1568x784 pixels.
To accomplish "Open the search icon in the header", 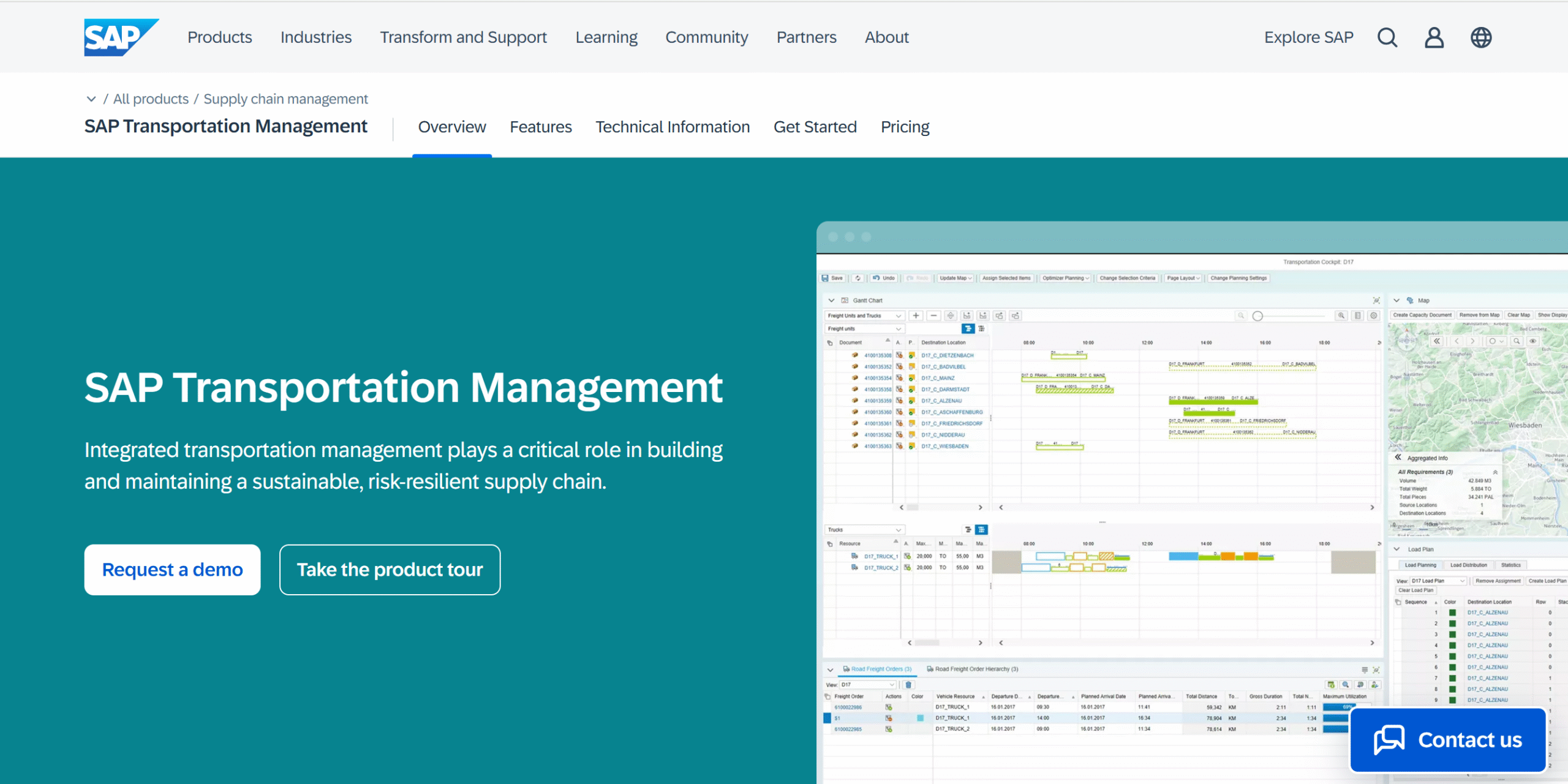I will pyautogui.click(x=1387, y=37).
